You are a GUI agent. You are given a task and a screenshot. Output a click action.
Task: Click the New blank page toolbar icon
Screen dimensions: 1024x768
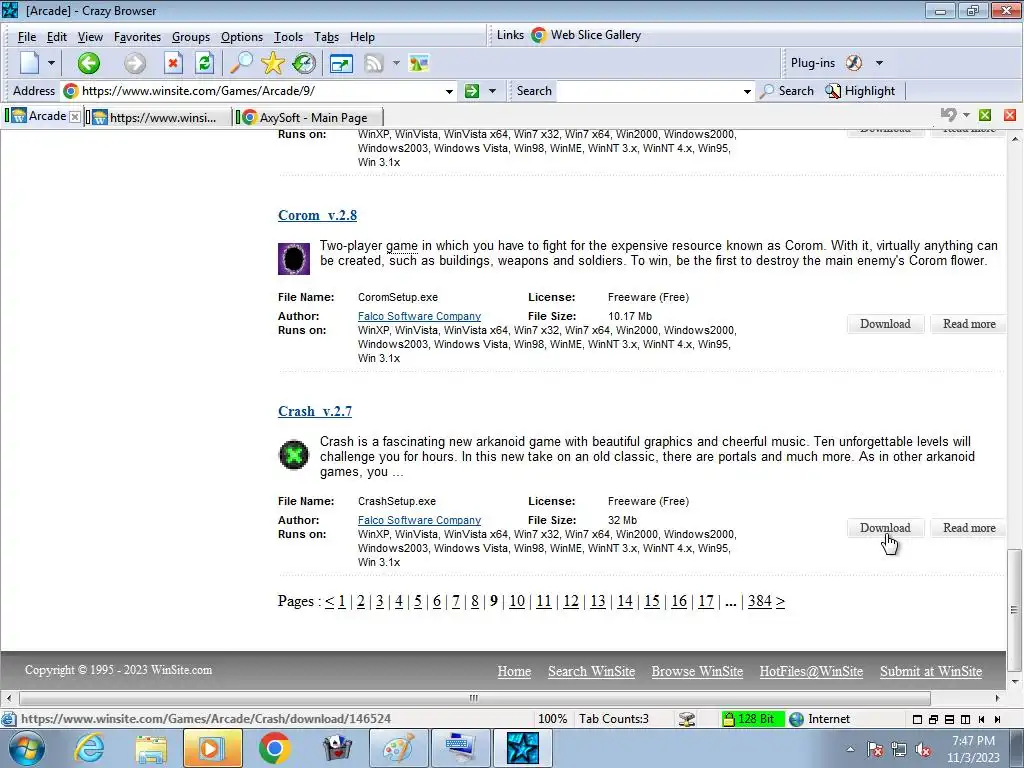29,63
